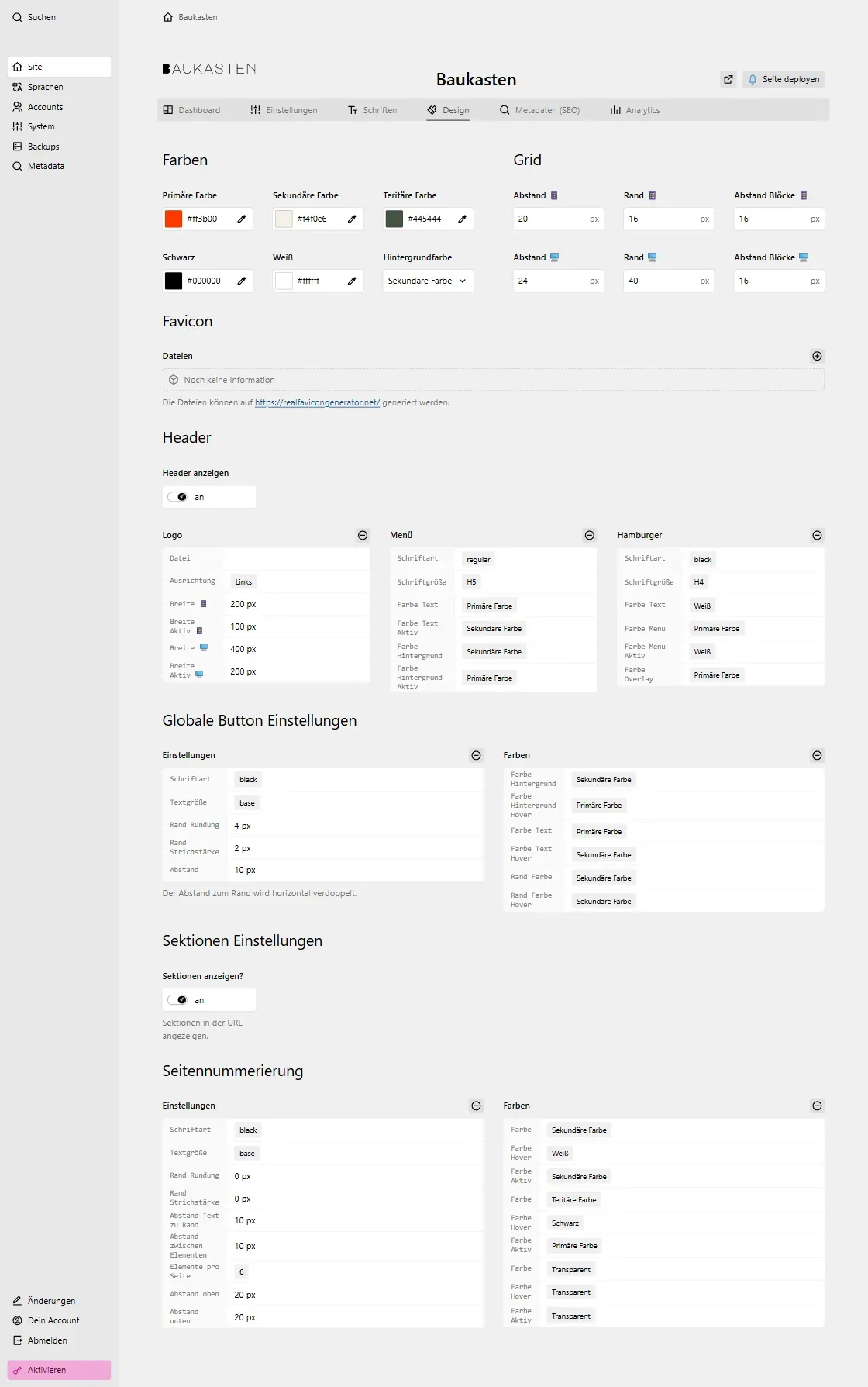868x1387 pixels.
Task: Click the Sekundäre Farbe color swatch
Action: pyautogui.click(x=284, y=219)
